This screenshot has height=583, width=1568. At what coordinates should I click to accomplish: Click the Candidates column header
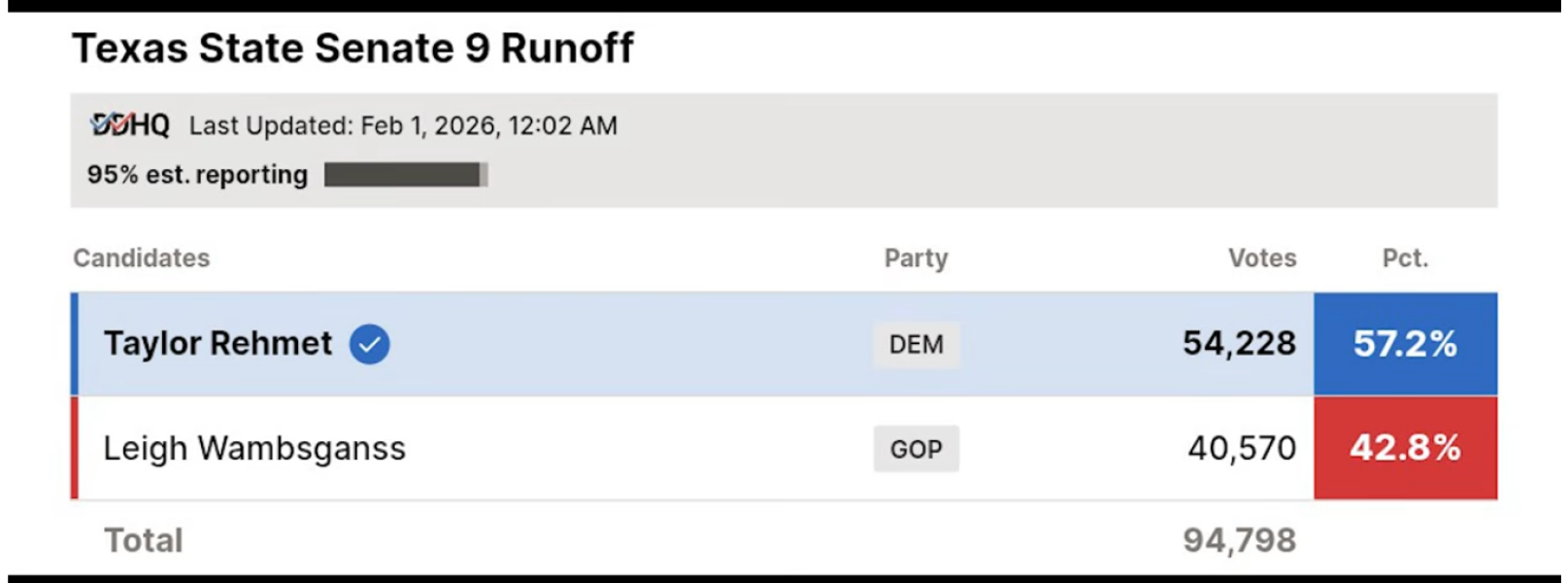(x=142, y=258)
